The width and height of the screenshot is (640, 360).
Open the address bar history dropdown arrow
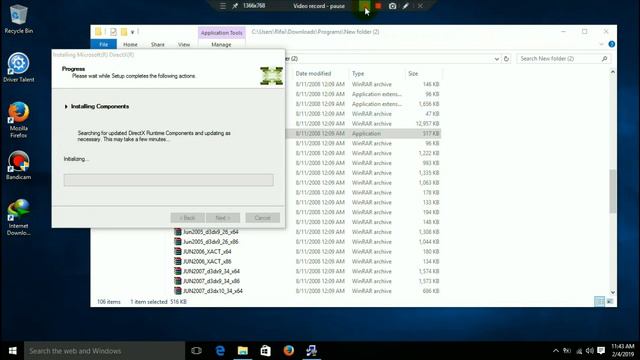(x=496, y=59)
